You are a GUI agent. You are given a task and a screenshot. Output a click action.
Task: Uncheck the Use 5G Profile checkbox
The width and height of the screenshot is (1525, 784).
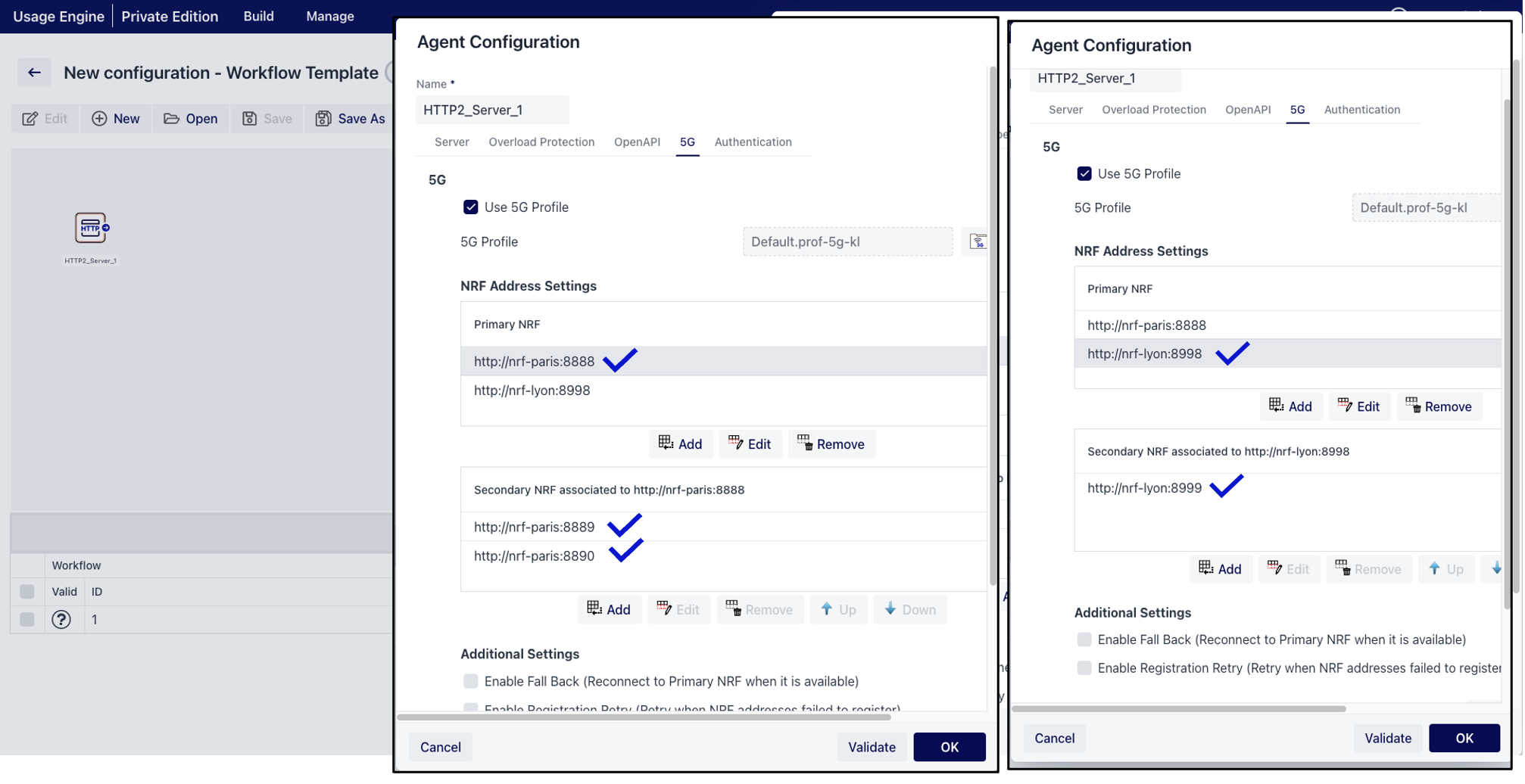471,207
